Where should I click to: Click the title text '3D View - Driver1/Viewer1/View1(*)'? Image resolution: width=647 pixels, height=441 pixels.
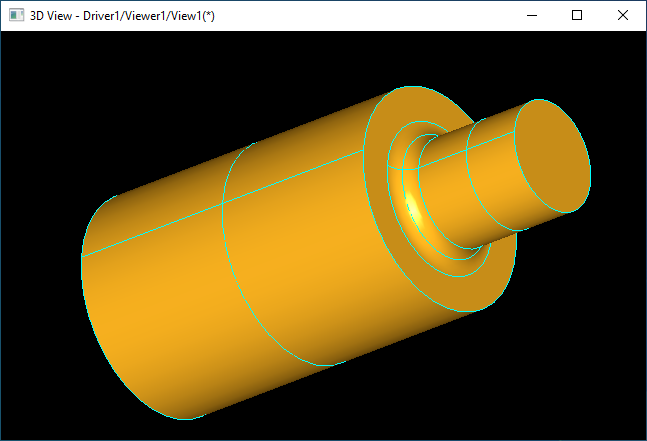click(122, 16)
